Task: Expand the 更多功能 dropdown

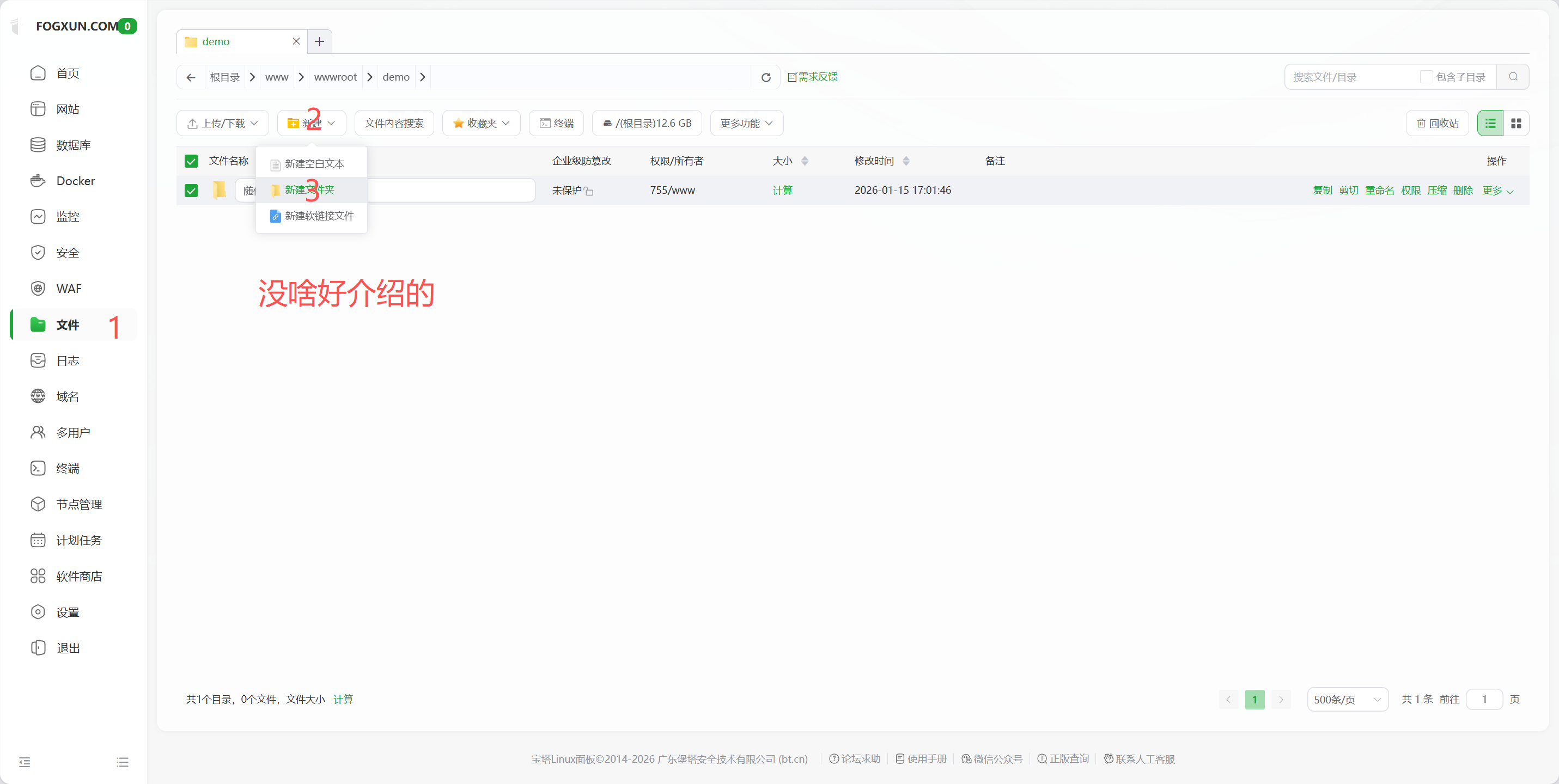Action: coord(746,124)
